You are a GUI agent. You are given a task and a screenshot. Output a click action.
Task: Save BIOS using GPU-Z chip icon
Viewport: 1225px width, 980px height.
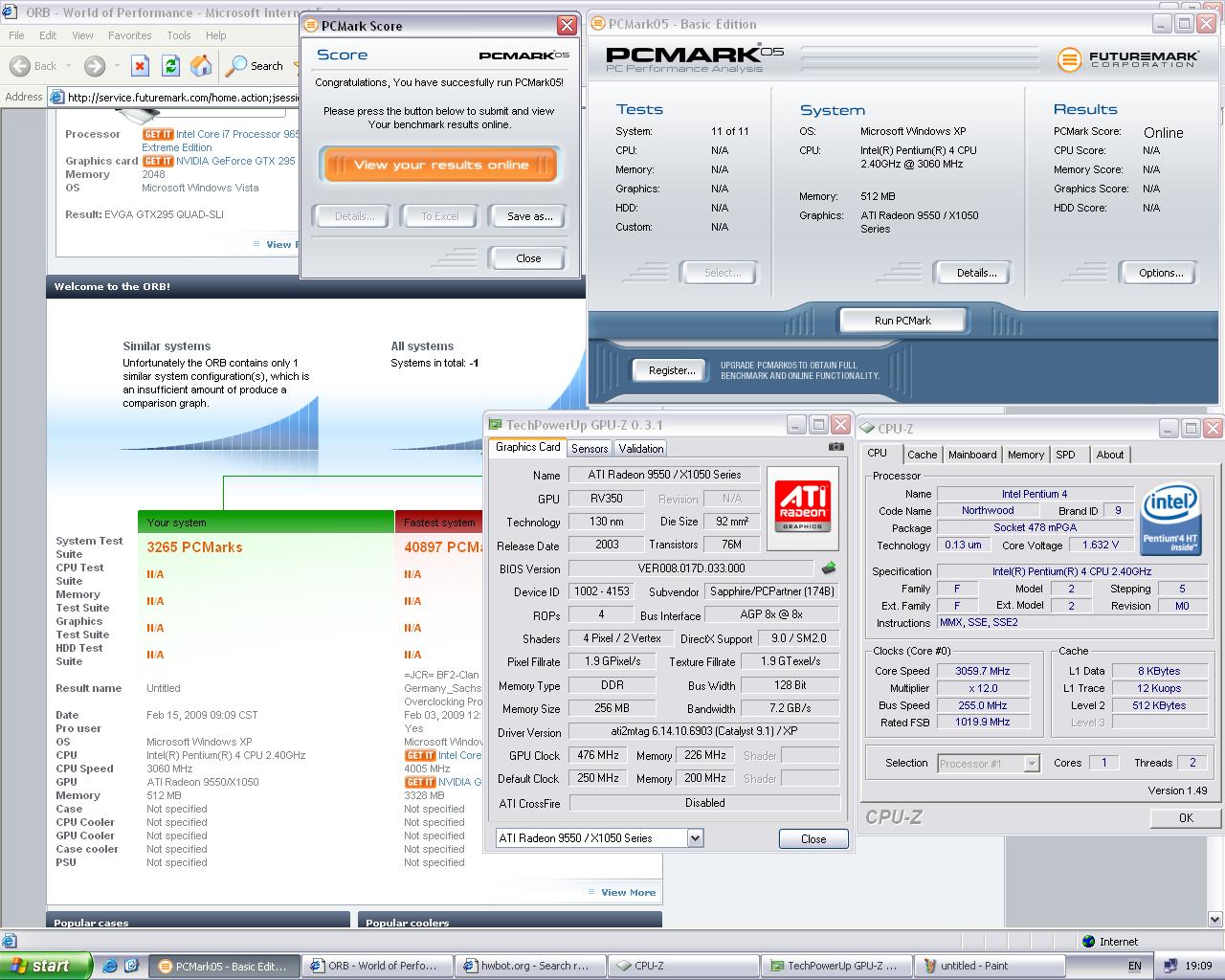coord(829,568)
